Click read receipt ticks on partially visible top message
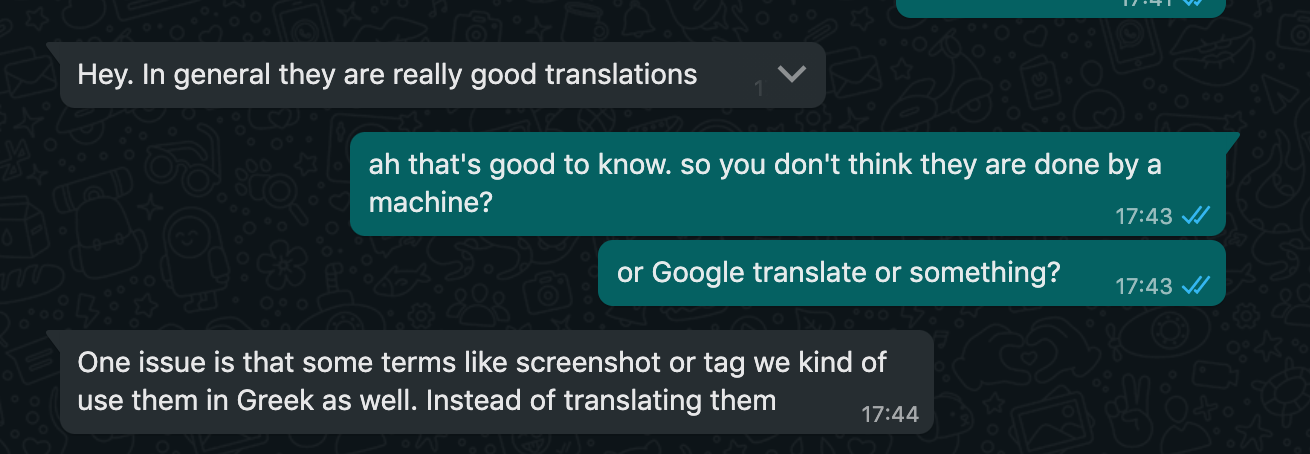This screenshot has height=454, width=1310. [1196, 3]
